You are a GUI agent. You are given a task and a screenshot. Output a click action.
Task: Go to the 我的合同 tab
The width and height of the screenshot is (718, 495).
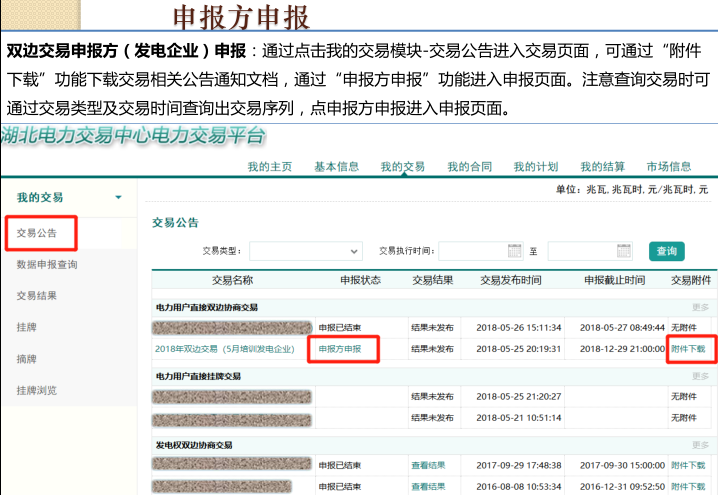coord(469,167)
